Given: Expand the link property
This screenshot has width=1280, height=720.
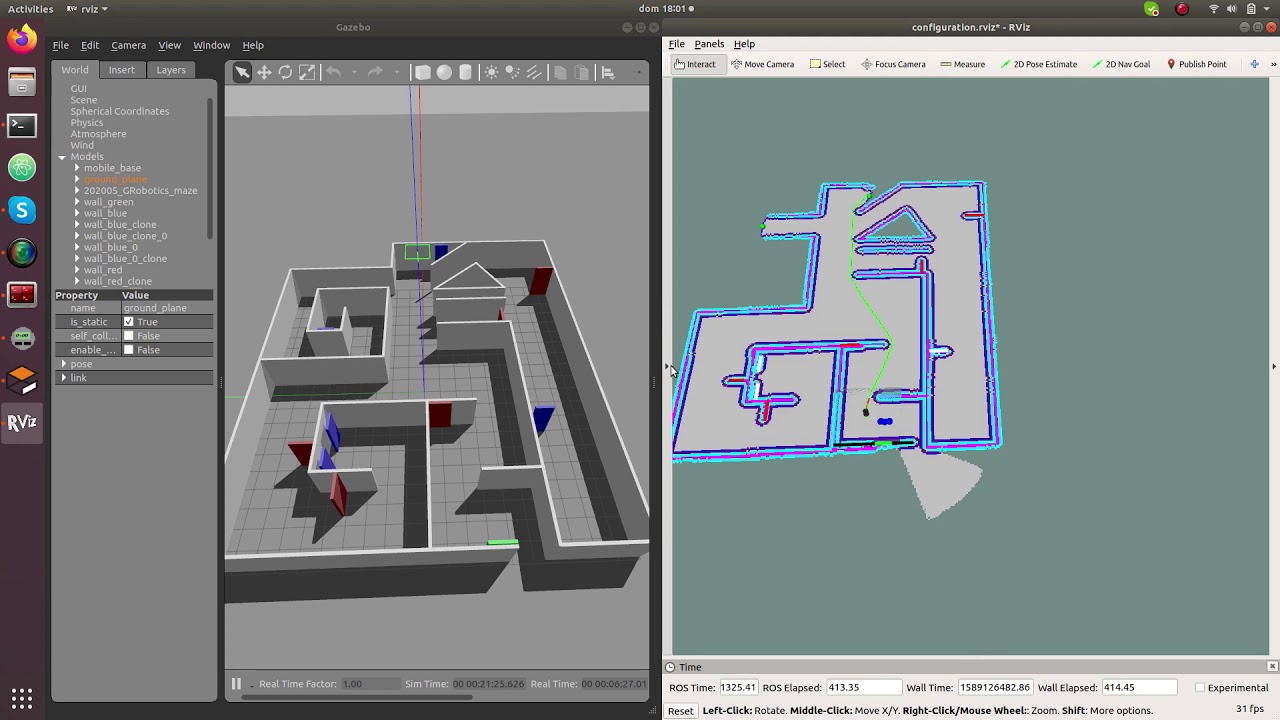Looking at the screenshot, I should click(x=64, y=378).
